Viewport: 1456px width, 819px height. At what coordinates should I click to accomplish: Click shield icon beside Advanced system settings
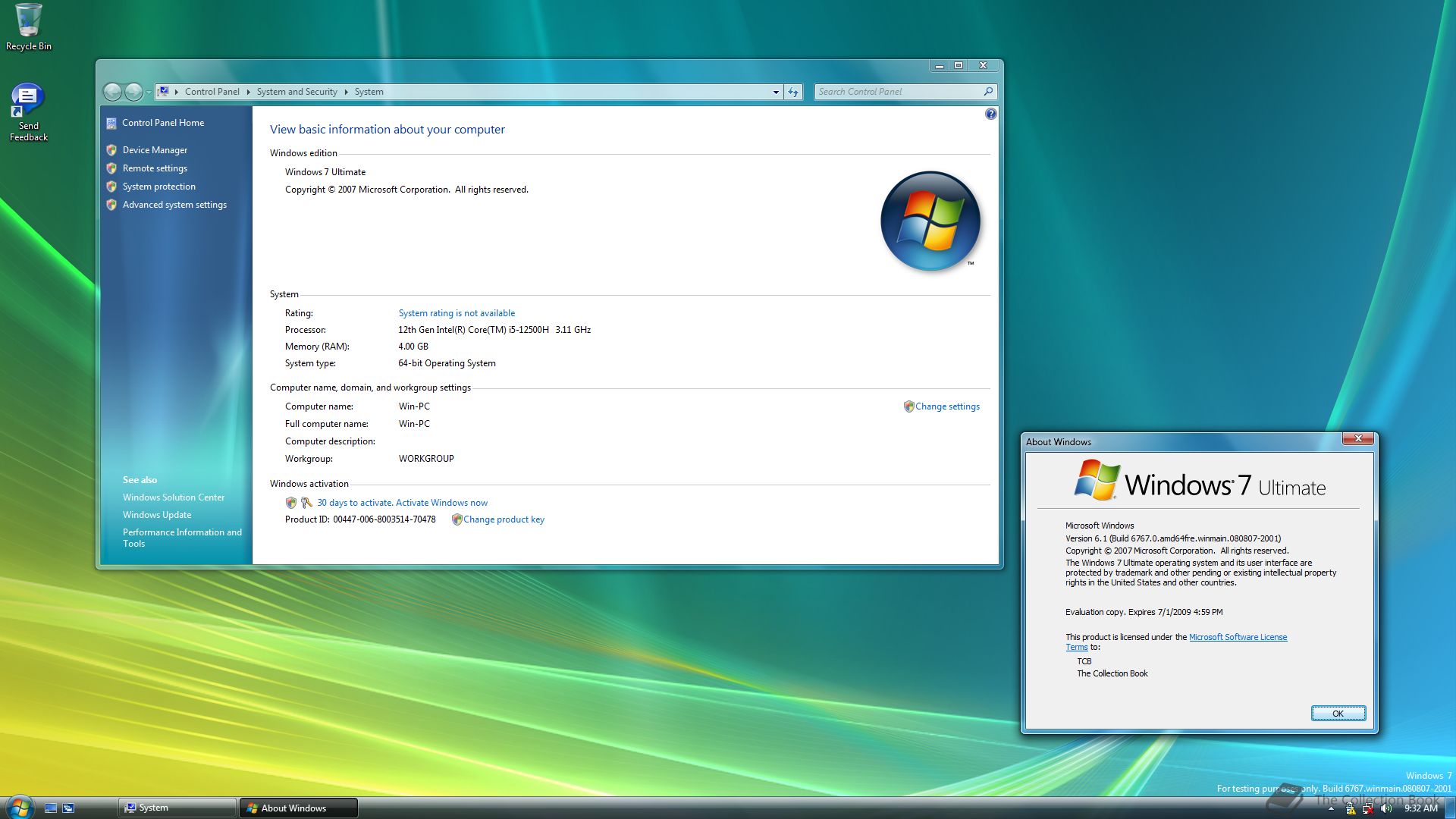pyautogui.click(x=111, y=205)
